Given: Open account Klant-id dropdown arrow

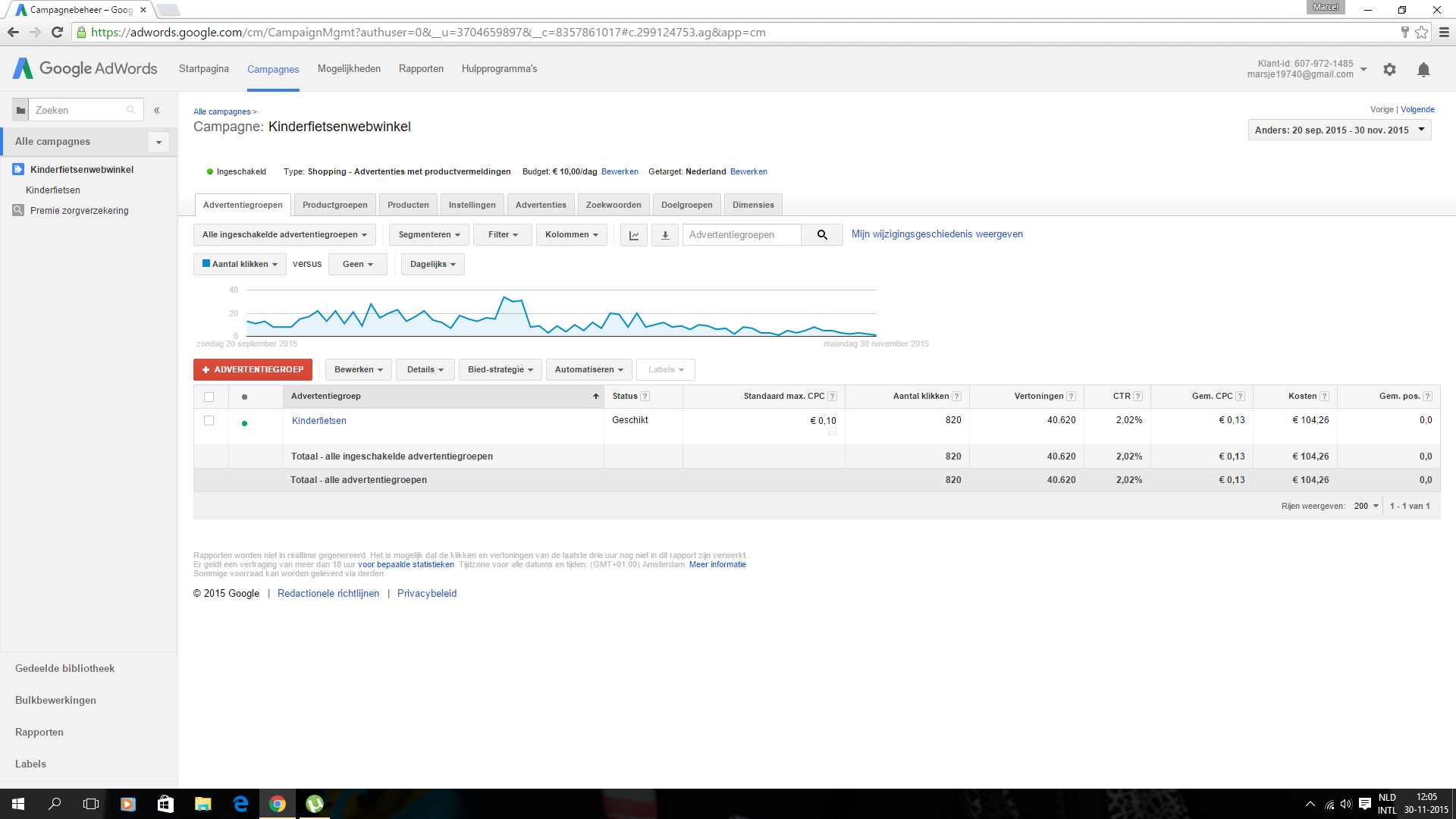Looking at the screenshot, I should pos(1363,69).
